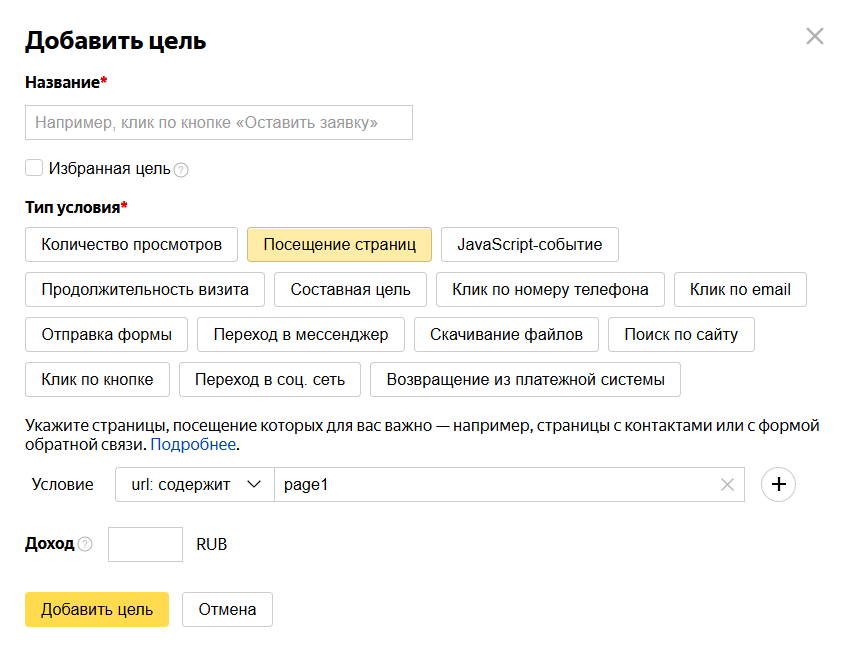Pick the Составная цель condition type
The height and width of the screenshot is (652, 850).
pyautogui.click(x=350, y=290)
